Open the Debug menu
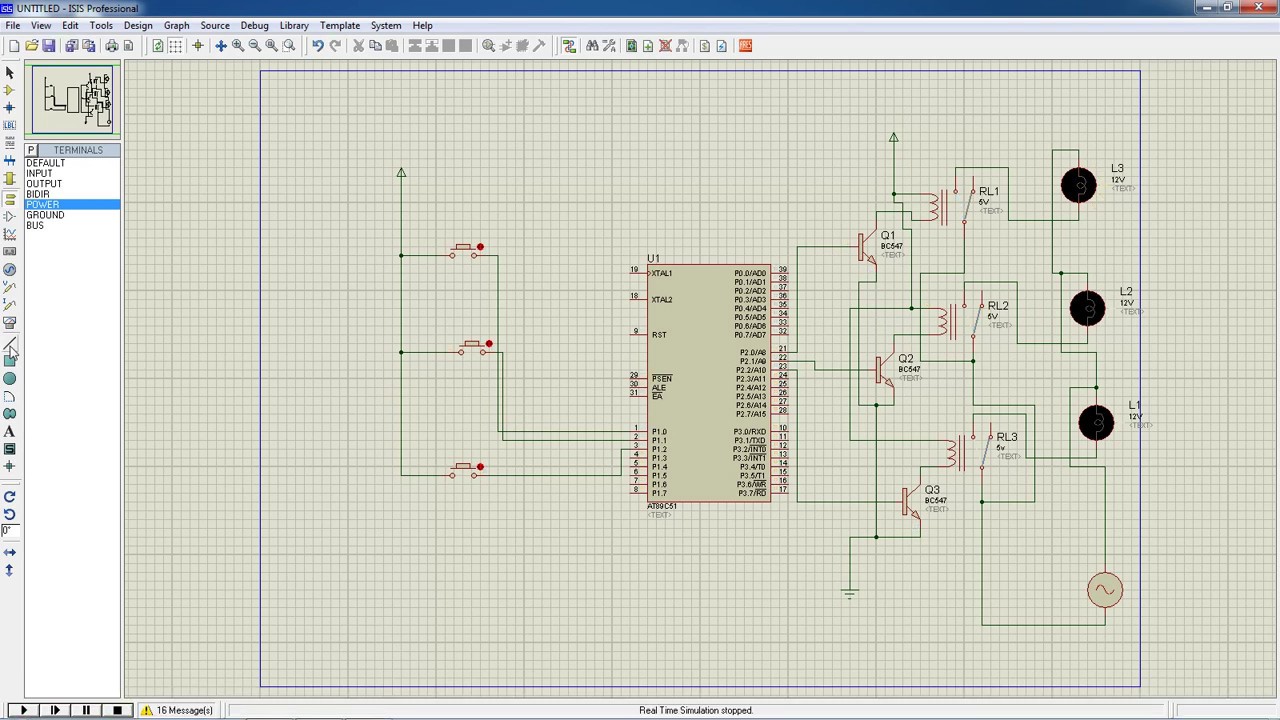The height and width of the screenshot is (720, 1280). pyautogui.click(x=254, y=25)
